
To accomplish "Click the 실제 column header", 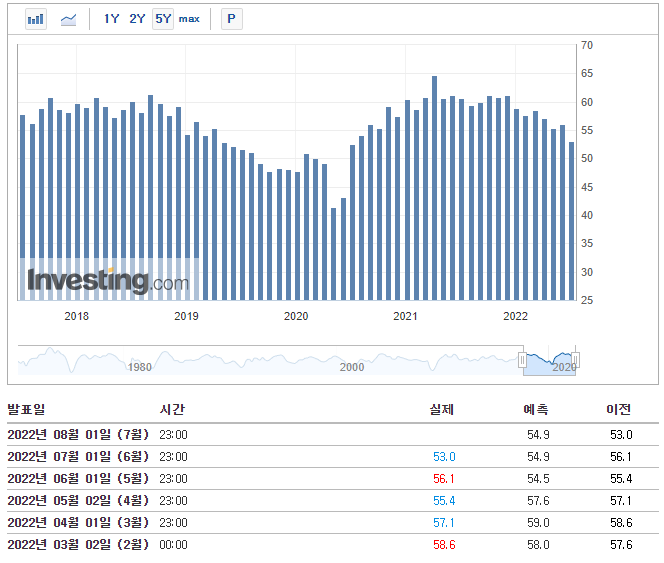I will [442, 409].
